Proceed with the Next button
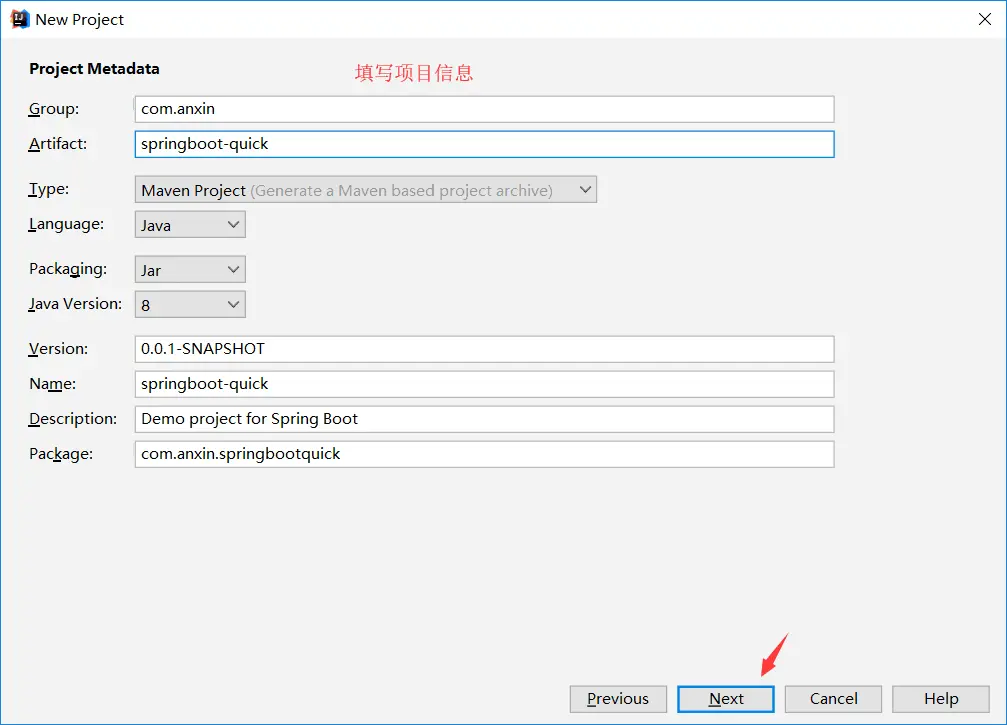 (x=726, y=699)
